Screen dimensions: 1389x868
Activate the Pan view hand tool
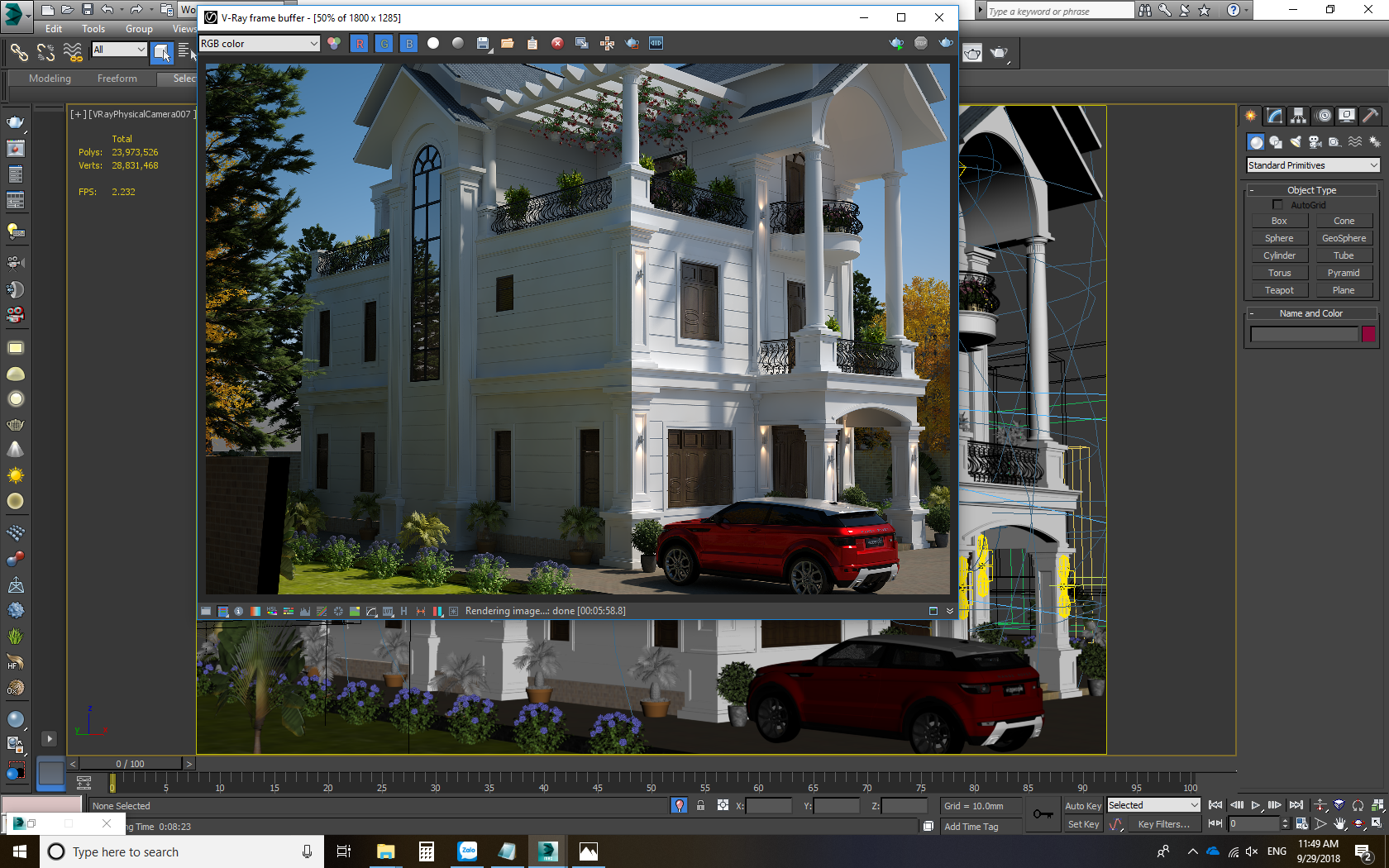(x=1339, y=823)
